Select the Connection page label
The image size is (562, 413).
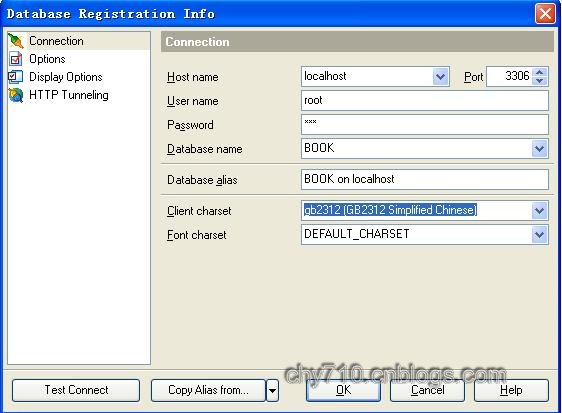(56, 41)
